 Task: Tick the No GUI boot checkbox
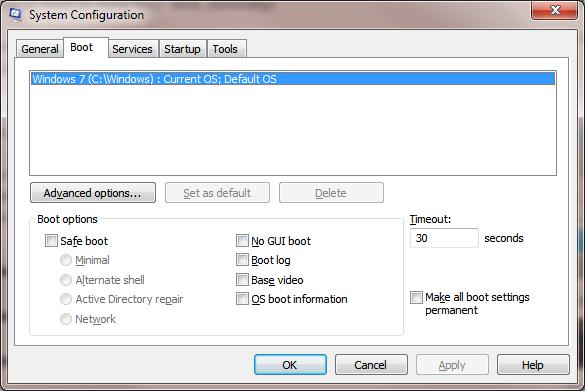(242, 240)
